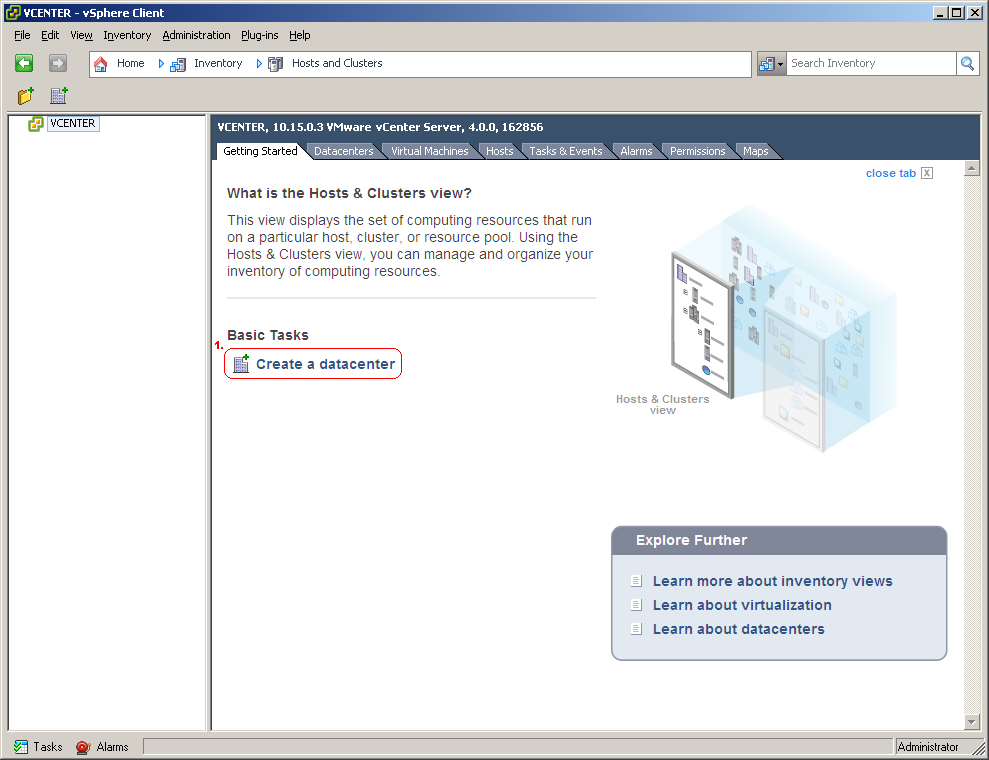Screen dimensions: 989x760
Task: Open Learn about virtualization
Action: point(742,605)
